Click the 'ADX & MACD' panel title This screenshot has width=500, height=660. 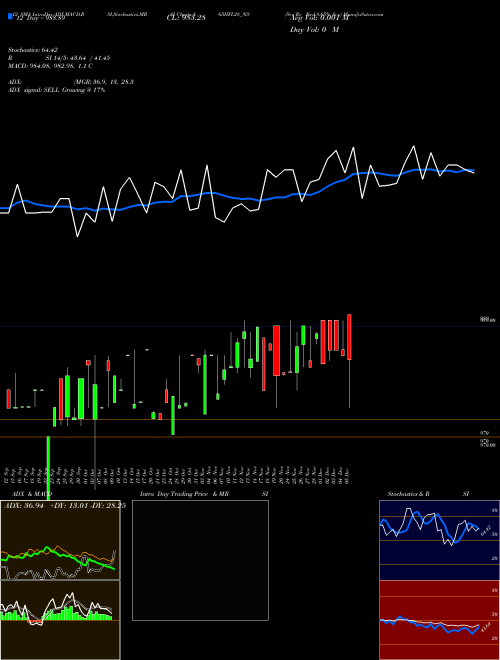[32, 494]
